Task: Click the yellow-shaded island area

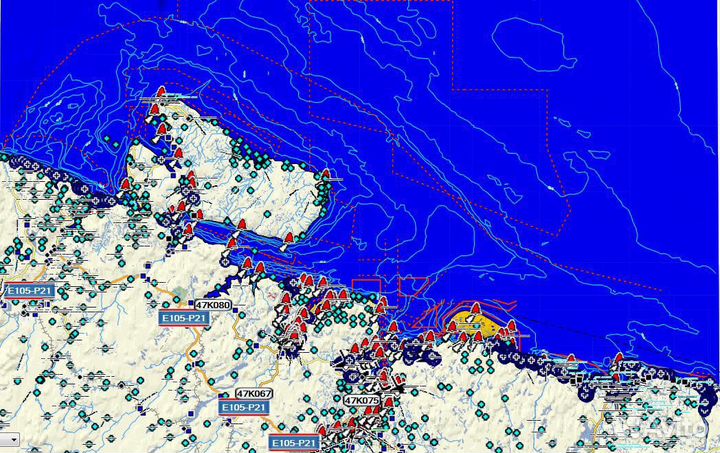Action: tap(466, 324)
